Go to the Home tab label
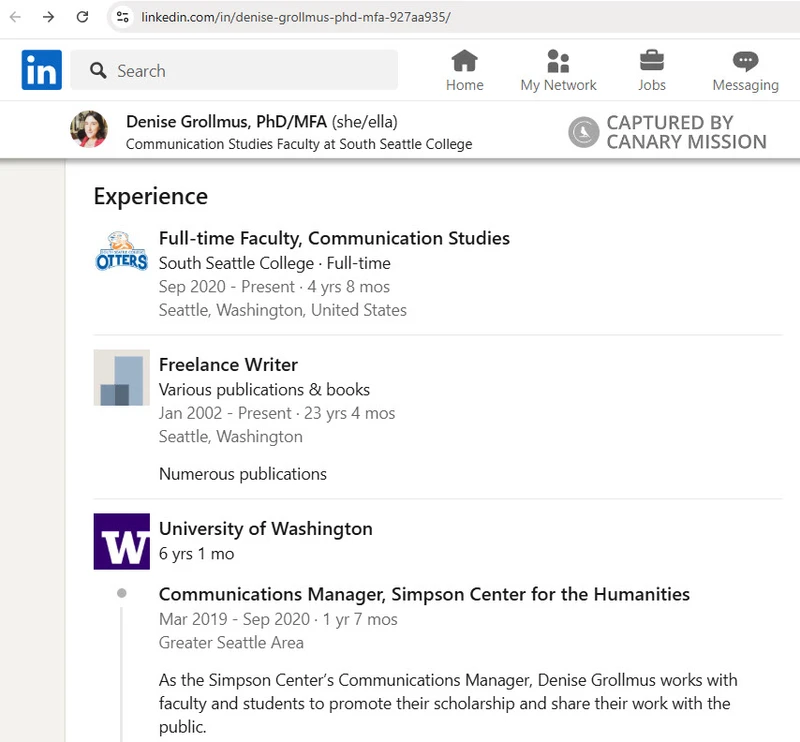Viewport: 800px width, 742px height. pos(464,85)
